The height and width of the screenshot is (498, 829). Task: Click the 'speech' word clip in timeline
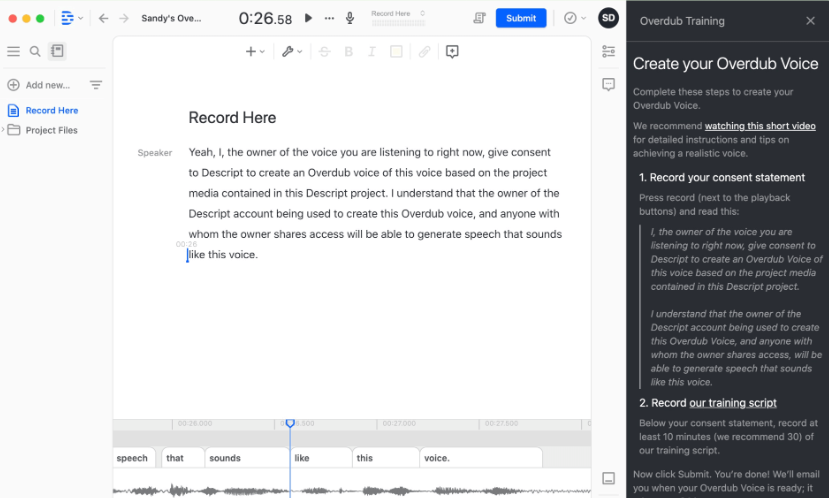[134, 458]
